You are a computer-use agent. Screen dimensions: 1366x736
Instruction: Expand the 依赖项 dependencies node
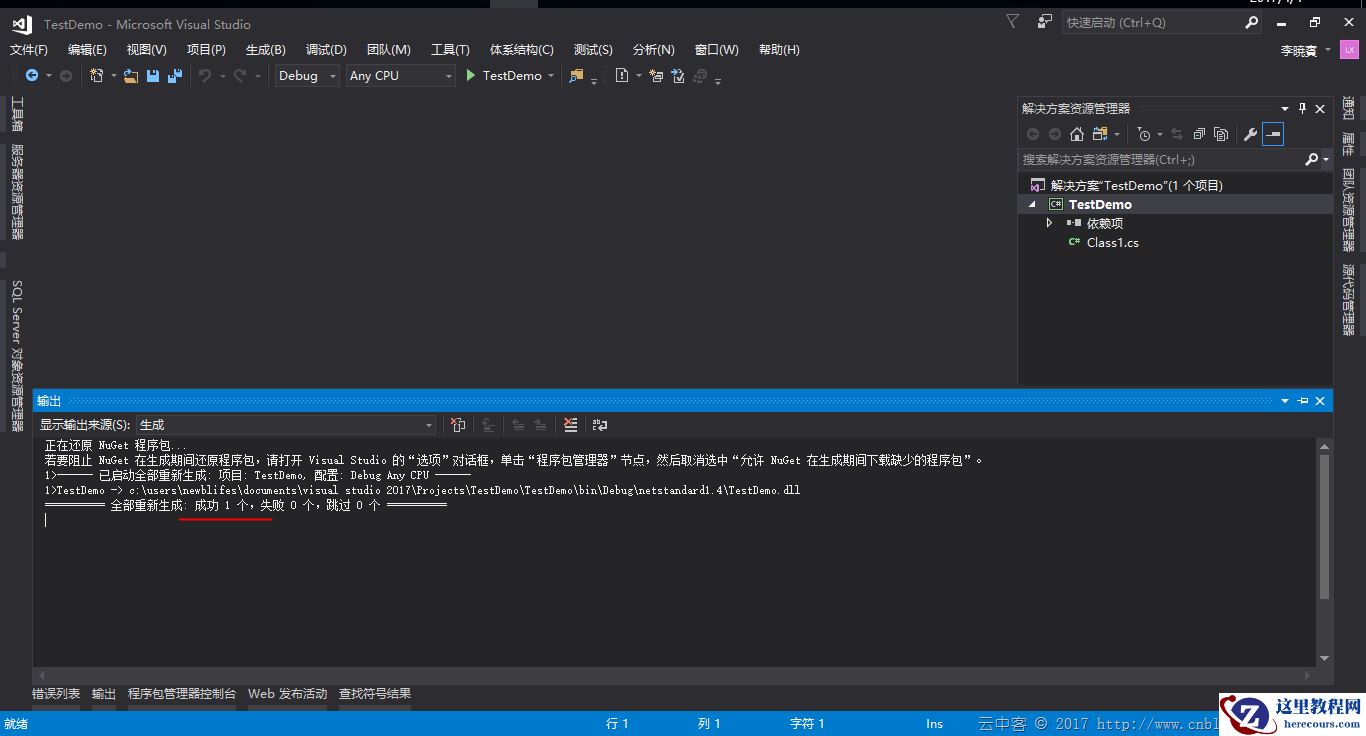(x=1049, y=223)
